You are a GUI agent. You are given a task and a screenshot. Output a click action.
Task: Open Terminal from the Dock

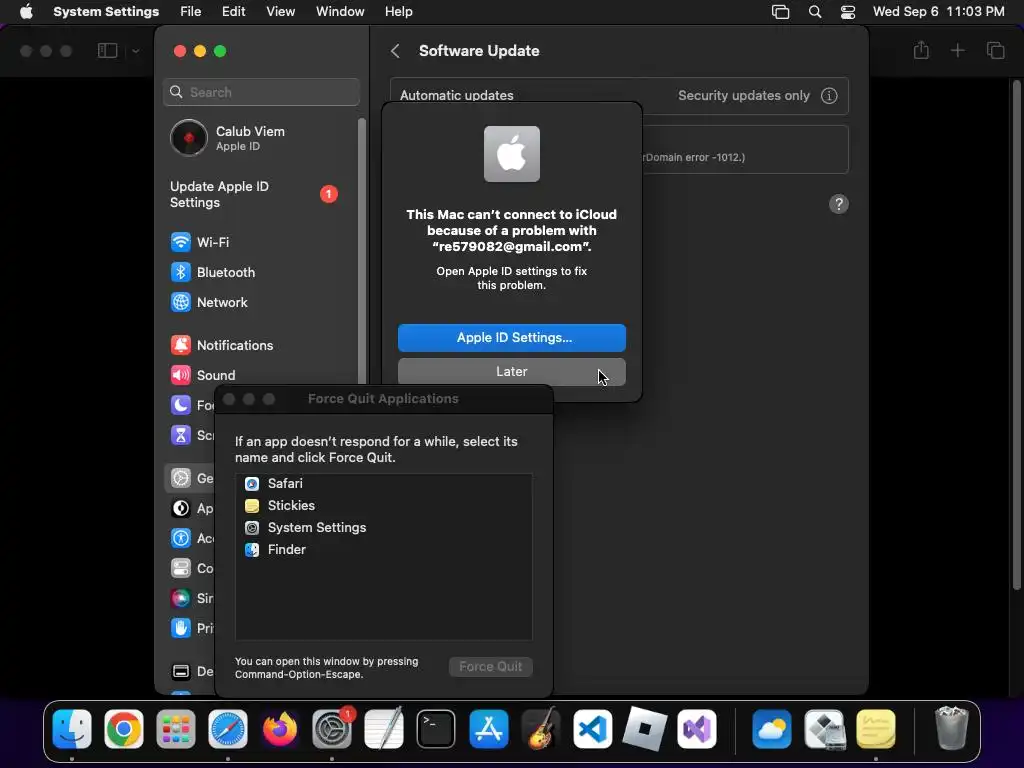click(x=436, y=729)
